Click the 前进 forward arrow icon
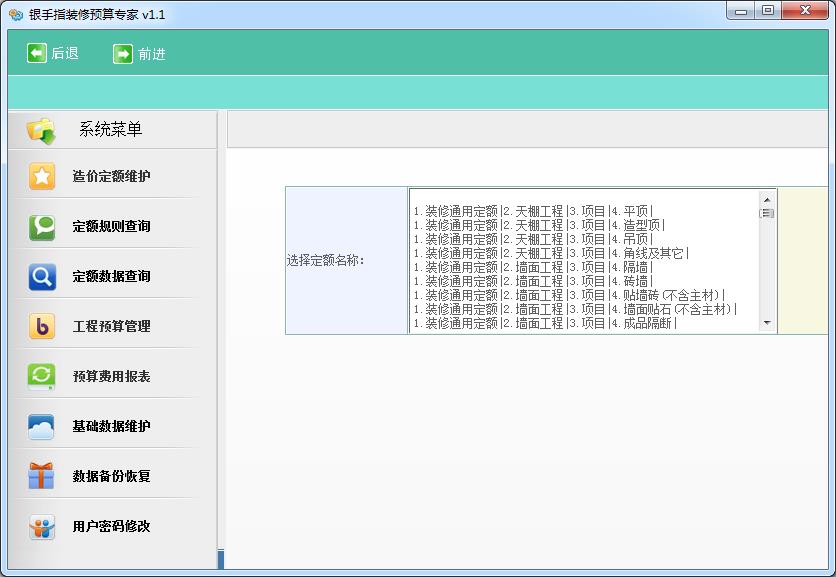 [x=123, y=54]
